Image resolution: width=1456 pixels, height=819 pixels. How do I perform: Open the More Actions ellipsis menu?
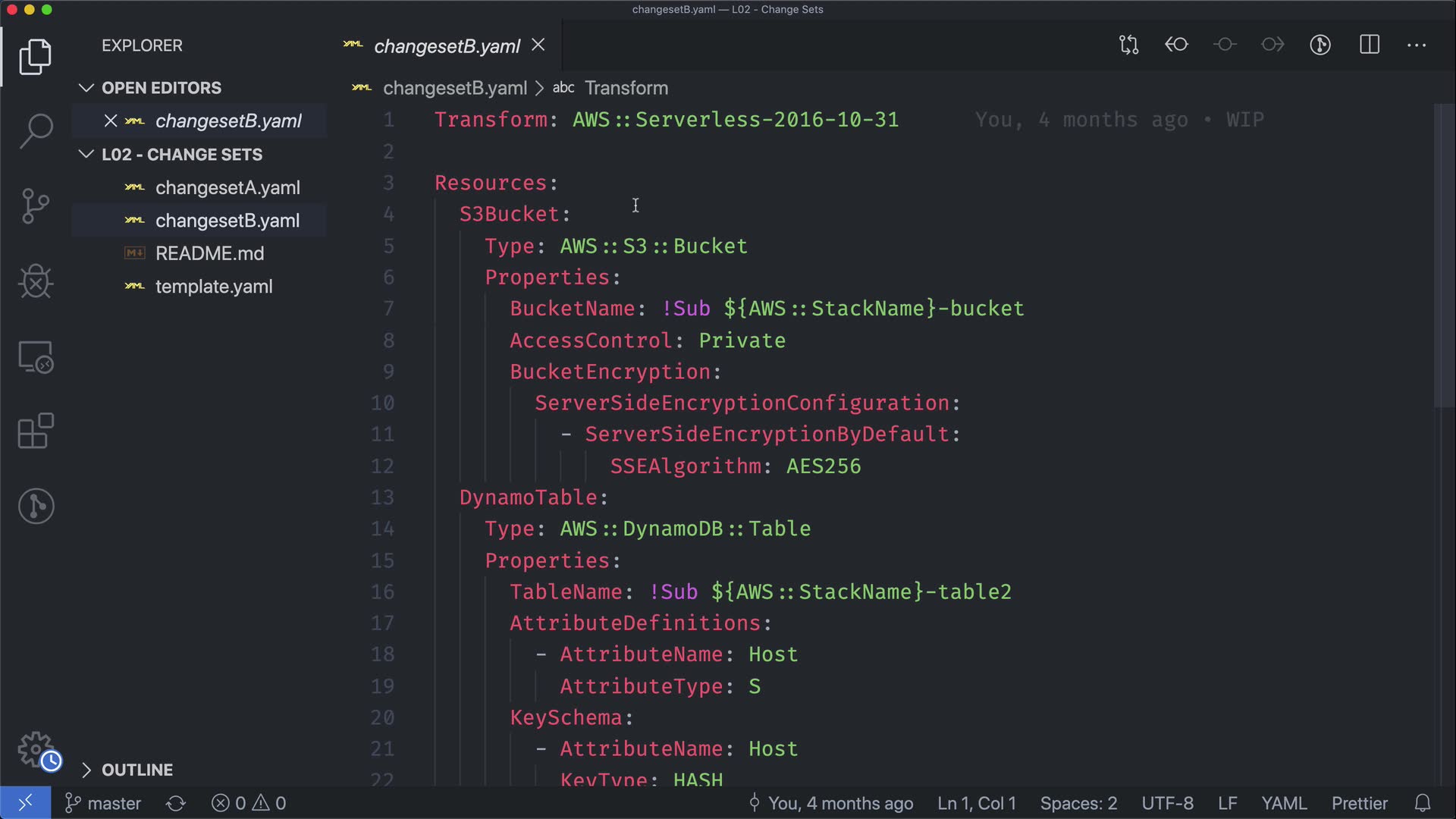click(x=1417, y=45)
